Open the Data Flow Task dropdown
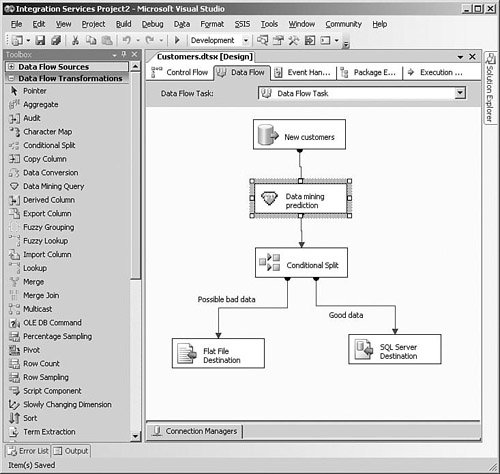 (x=460, y=93)
